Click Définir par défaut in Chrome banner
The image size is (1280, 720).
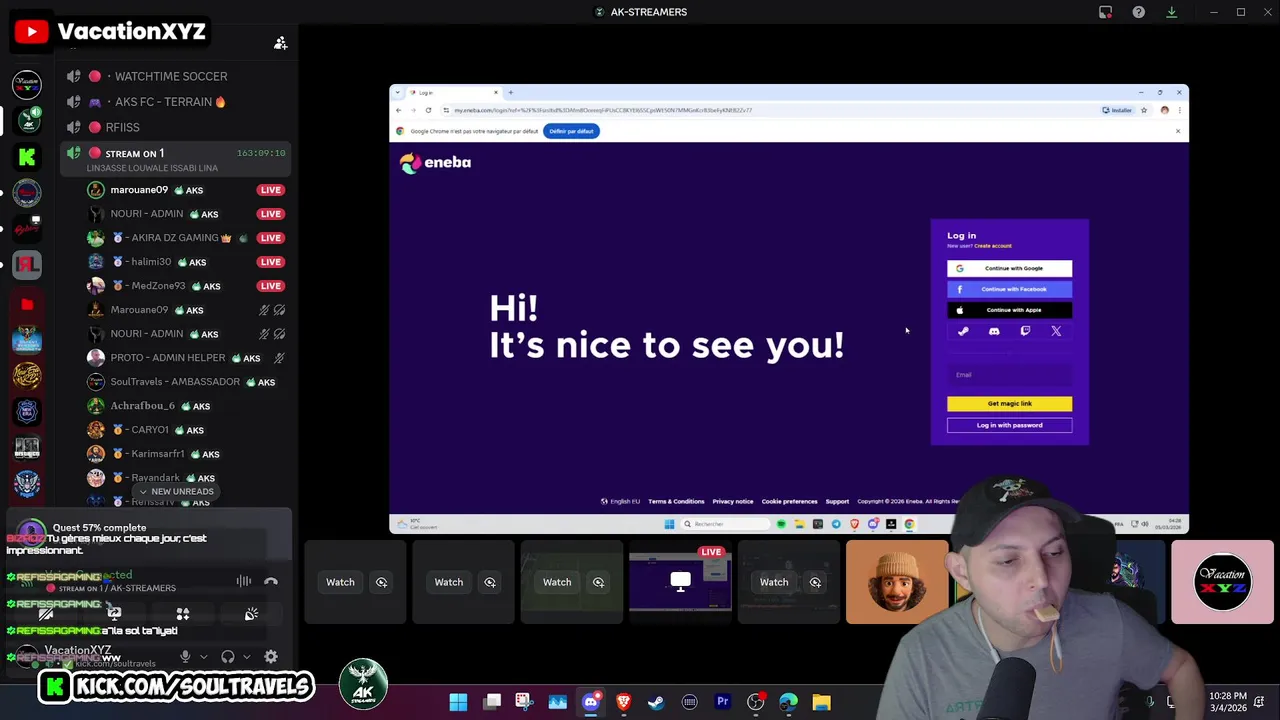(x=571, y=131)
